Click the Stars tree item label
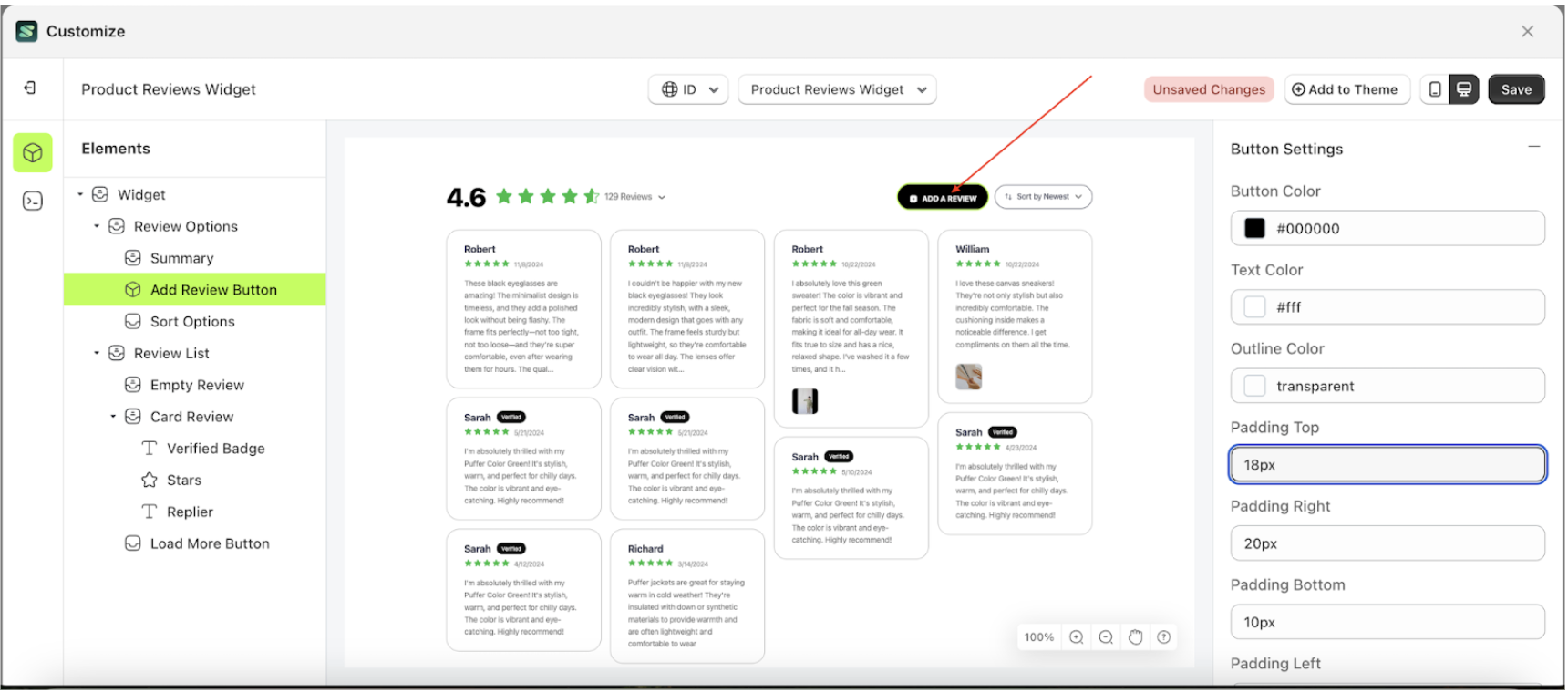 tap(184, 480)
